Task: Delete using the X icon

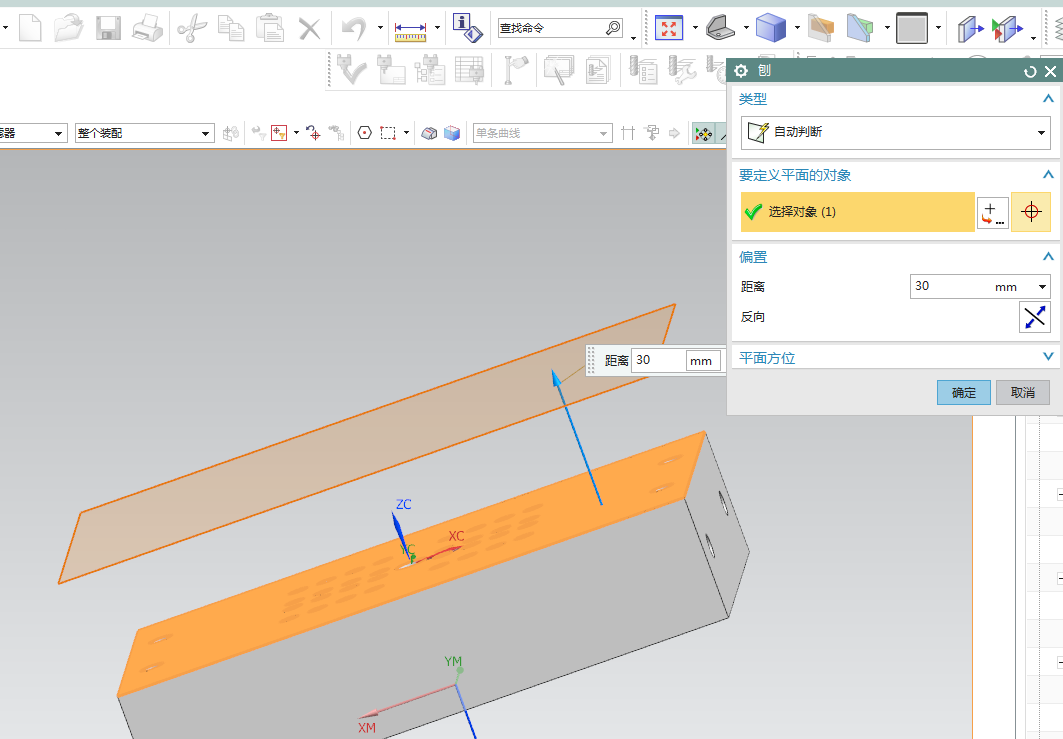Action: pos(309,28)
